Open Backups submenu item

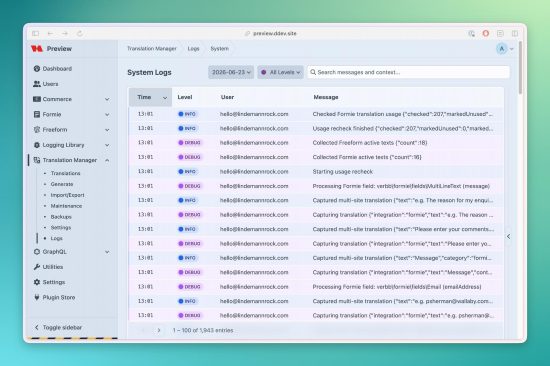[x=61, y=217]
